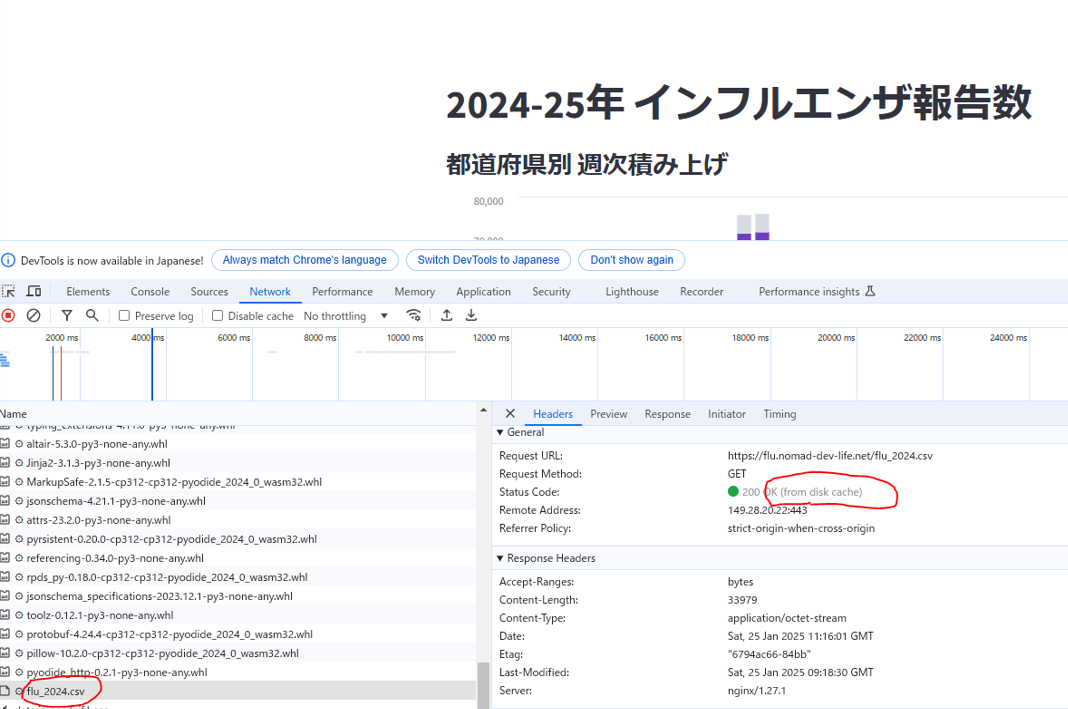Viewport: 1068px width, 709px height.
Task: Toggle the device toolbar icon
Action: [x=34, y=292]
